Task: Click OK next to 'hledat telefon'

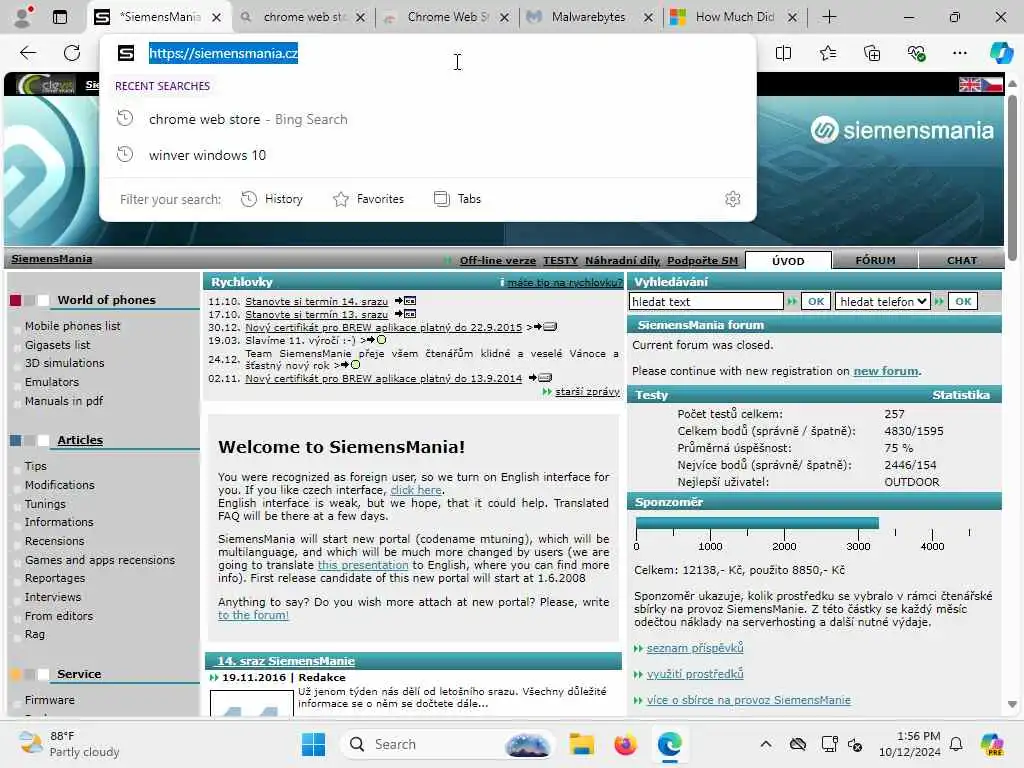Action: coord(963,302)
